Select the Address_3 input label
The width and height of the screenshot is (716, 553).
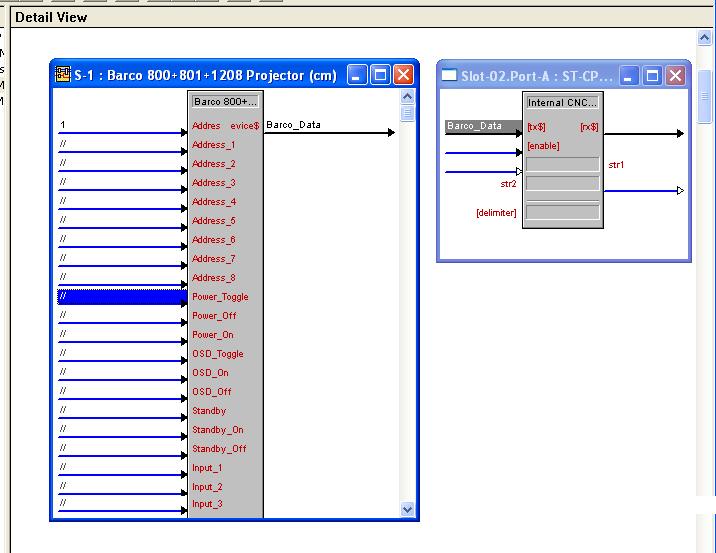click(x=214, y=183)
